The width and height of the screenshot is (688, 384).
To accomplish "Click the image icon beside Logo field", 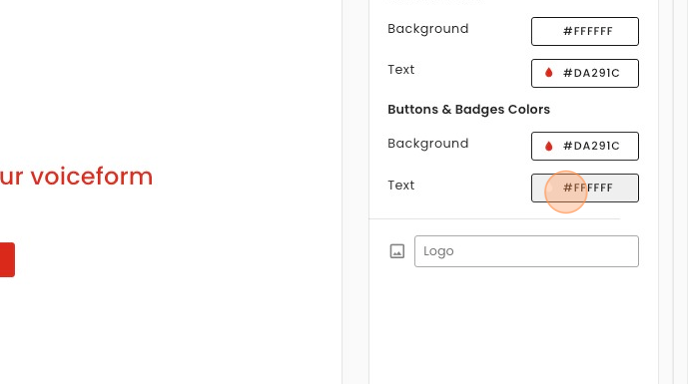I will click(x=397, y=251).
